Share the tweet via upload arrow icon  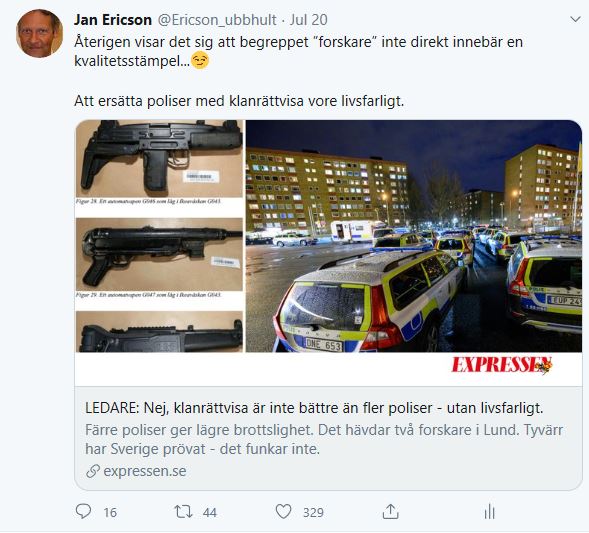(390, 511)
